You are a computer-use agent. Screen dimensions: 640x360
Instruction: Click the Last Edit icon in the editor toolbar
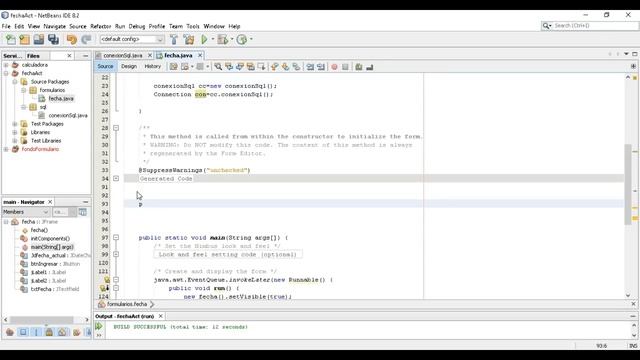pos(173,67)
